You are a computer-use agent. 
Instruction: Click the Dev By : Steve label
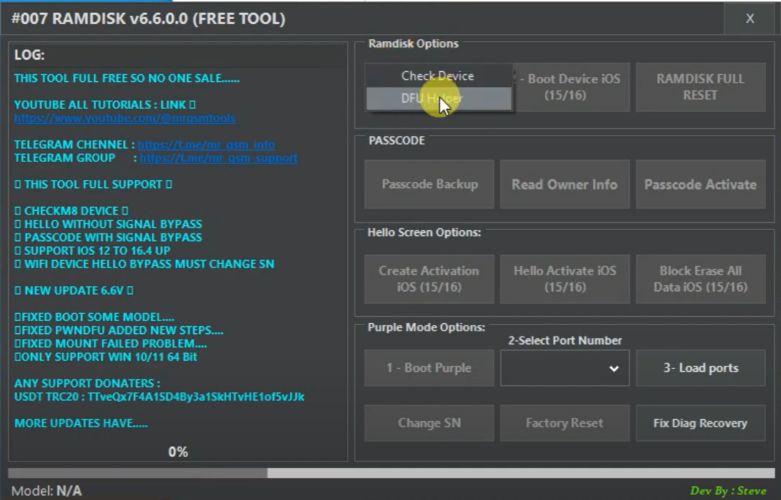(728, 491)
